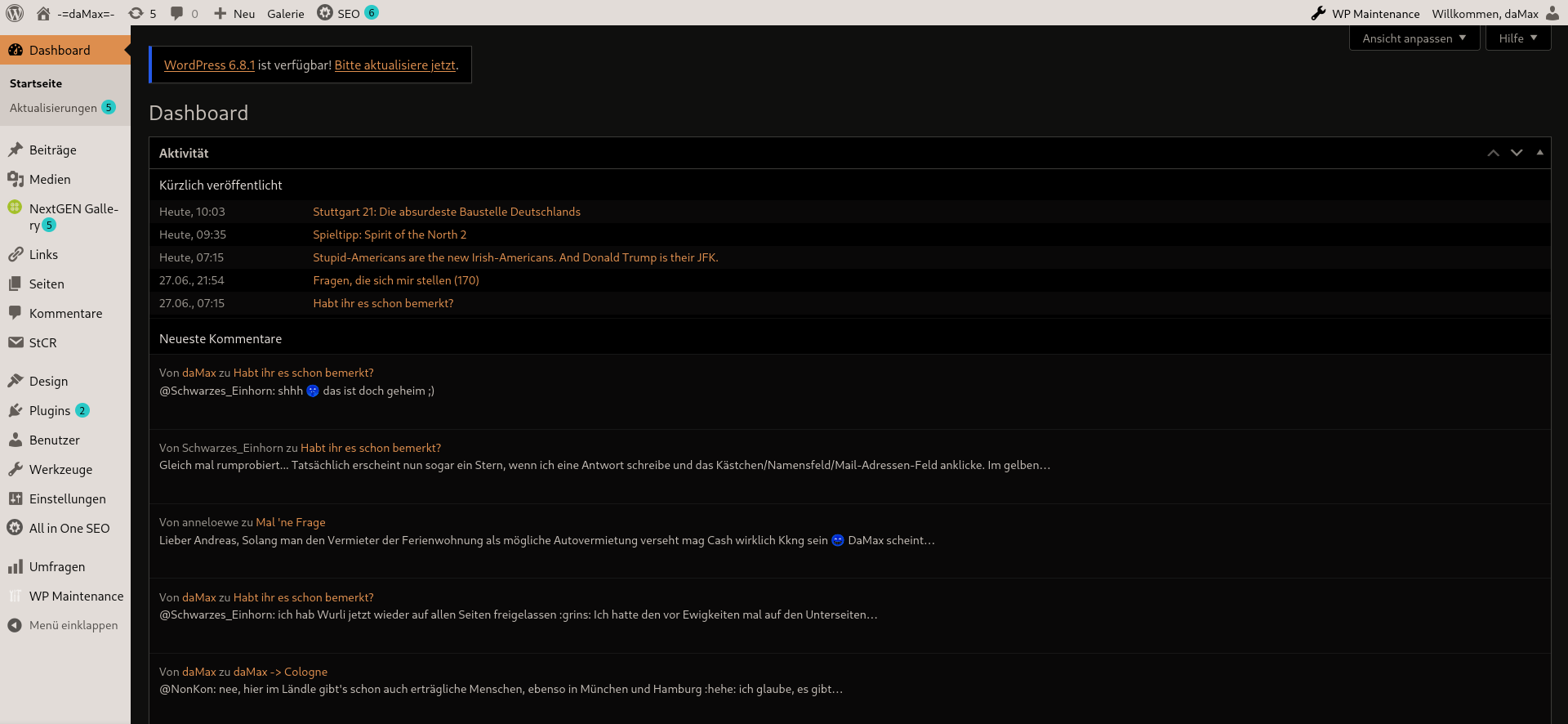Open Umfragen polls bar-chart icon
Screen dimensions: 1568x724
coord(15,566)
